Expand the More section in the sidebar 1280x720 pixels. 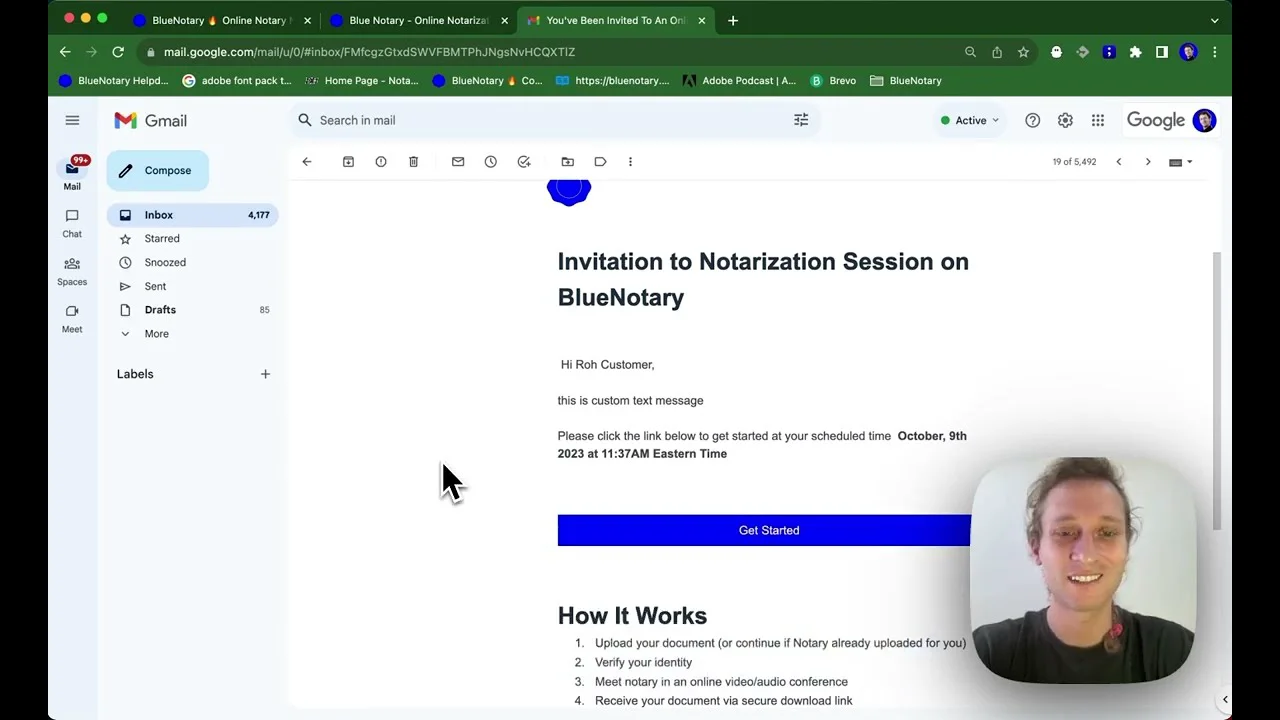(156, 334)
